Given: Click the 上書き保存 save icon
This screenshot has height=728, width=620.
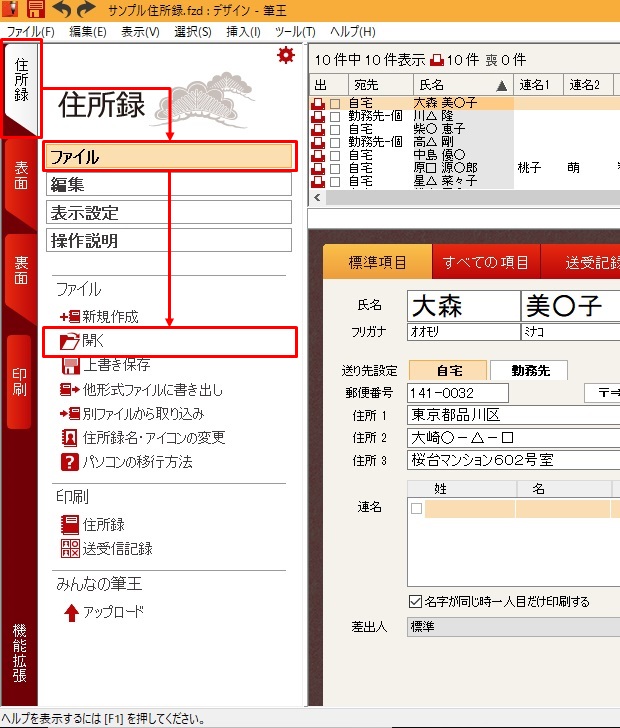Looking at the screenshot, I should 71,365.
